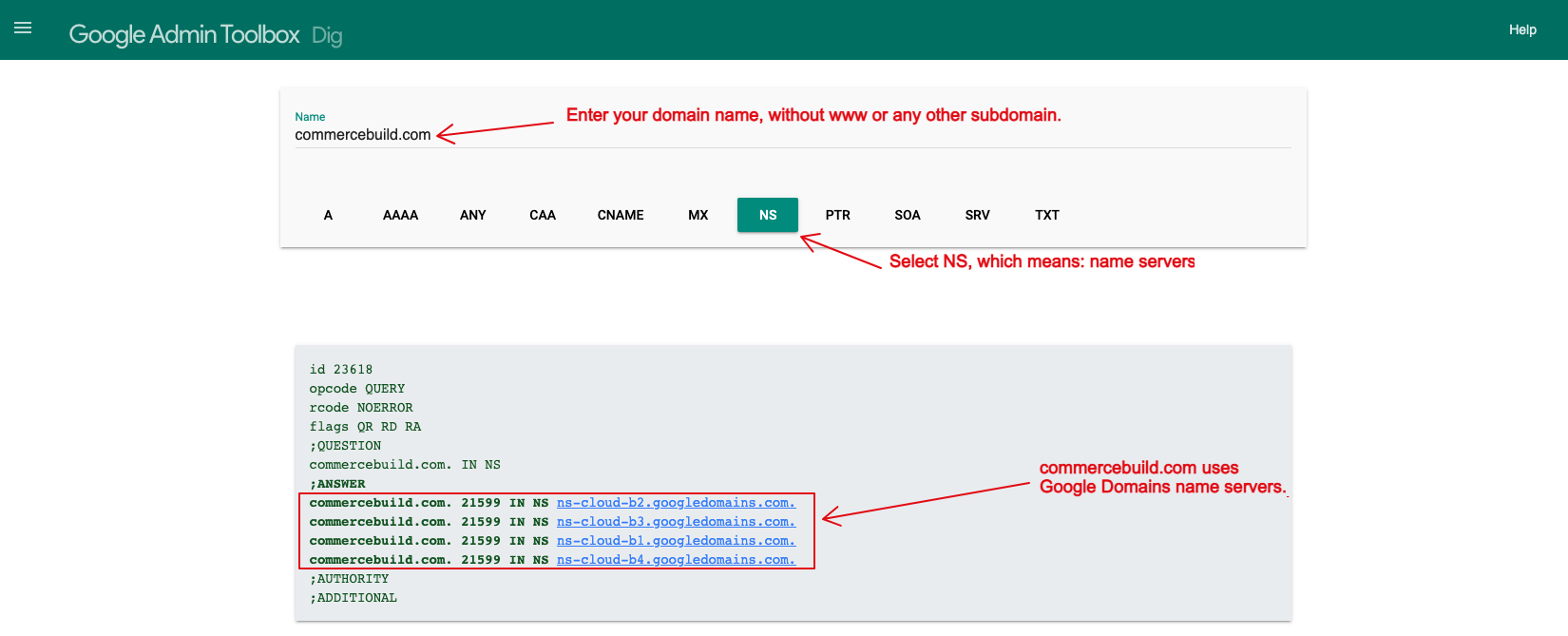Click the 'Name' field label
Image resolution: width=1568 pixels, height=636 pixels.
[x=310, y=117]
